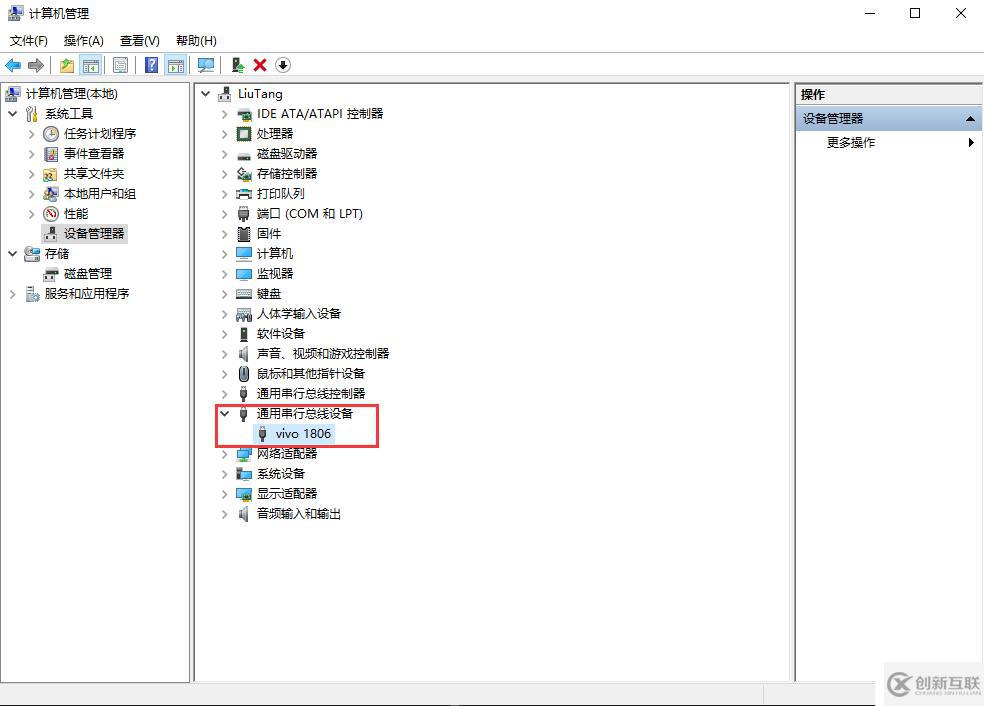
Task: Click the Properties toolbar icon
Action: pyautogui.click(x=120, y=65)
